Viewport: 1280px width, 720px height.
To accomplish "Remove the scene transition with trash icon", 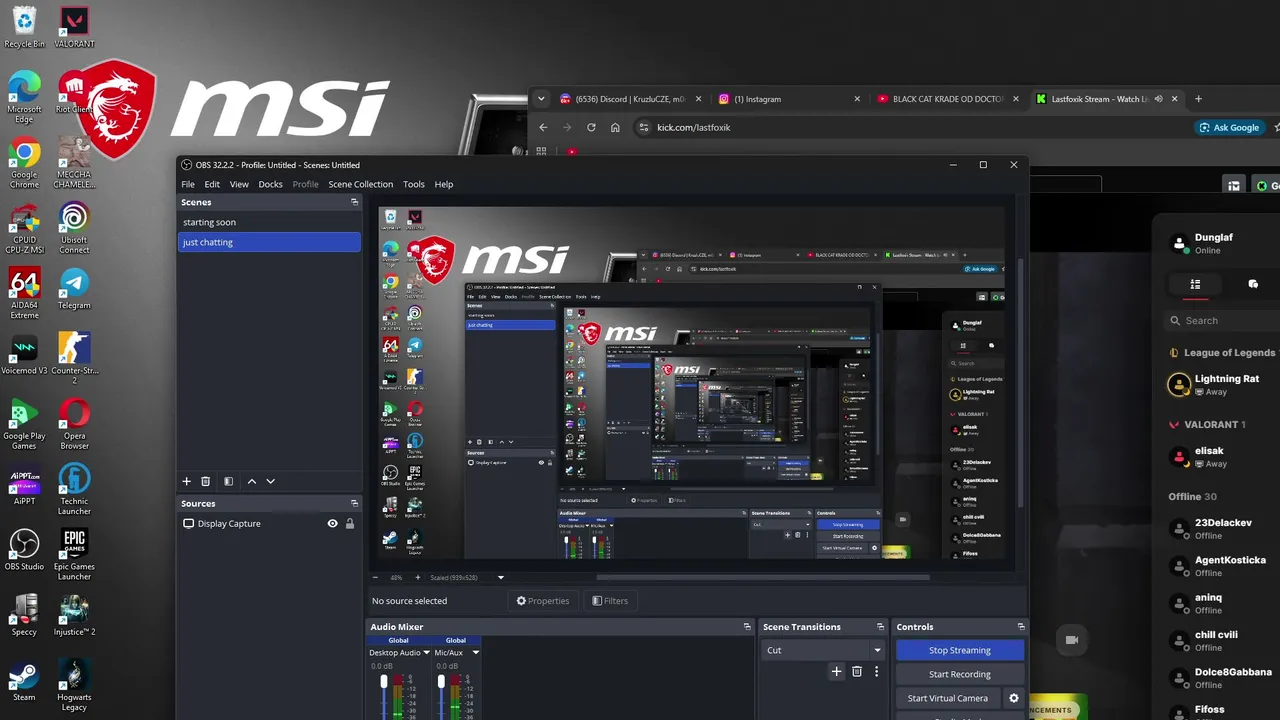I will [x=857, y=672].
